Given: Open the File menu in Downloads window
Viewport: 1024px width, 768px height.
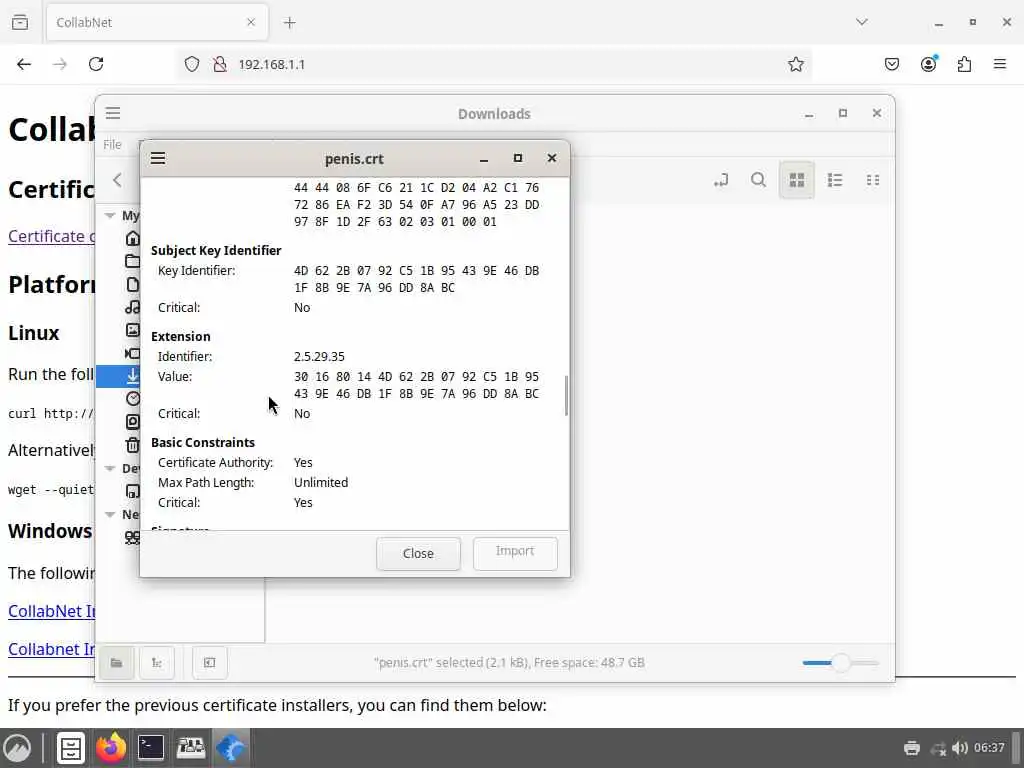Looking at the screenshot, I should (112, 144).
